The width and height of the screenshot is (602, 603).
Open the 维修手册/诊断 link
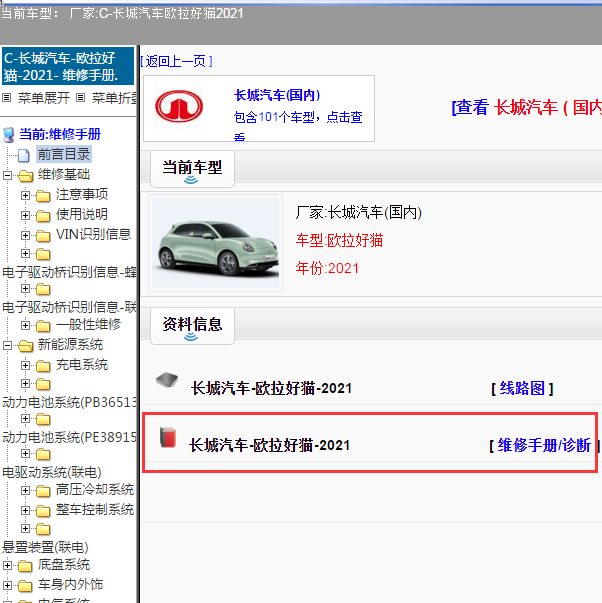pyautogui.click(x=544, y=446)
